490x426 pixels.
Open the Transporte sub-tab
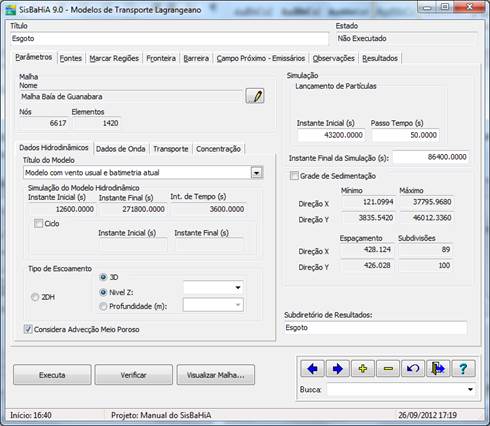171,149
